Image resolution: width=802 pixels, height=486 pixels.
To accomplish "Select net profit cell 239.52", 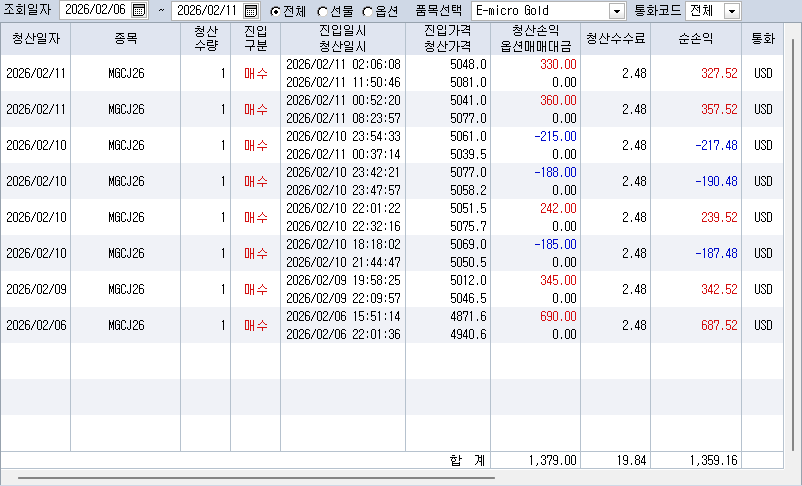I will point(719,217).
